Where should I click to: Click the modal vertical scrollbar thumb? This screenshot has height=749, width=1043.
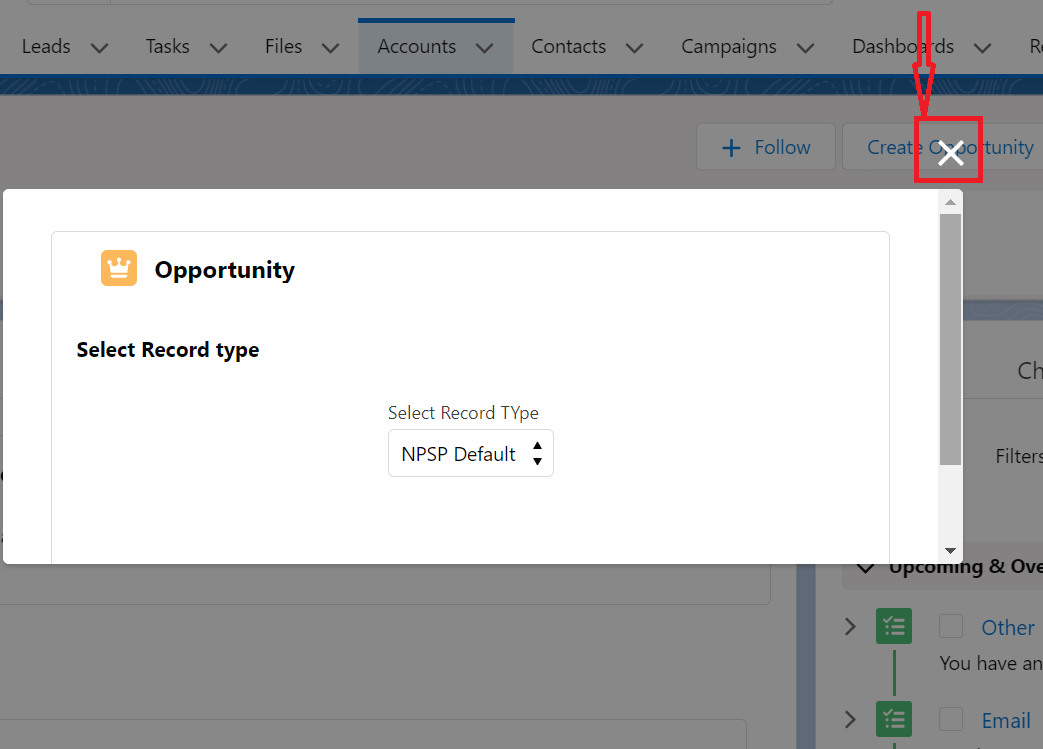pyautogui.click(x=951, y=339)
